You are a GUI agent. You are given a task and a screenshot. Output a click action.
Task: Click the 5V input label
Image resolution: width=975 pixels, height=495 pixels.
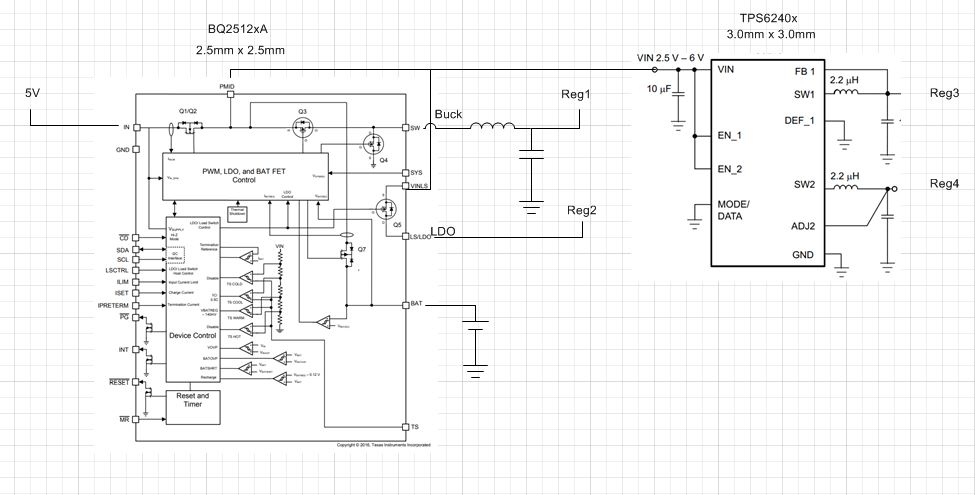pyautogui.click(x=32, y=93)
